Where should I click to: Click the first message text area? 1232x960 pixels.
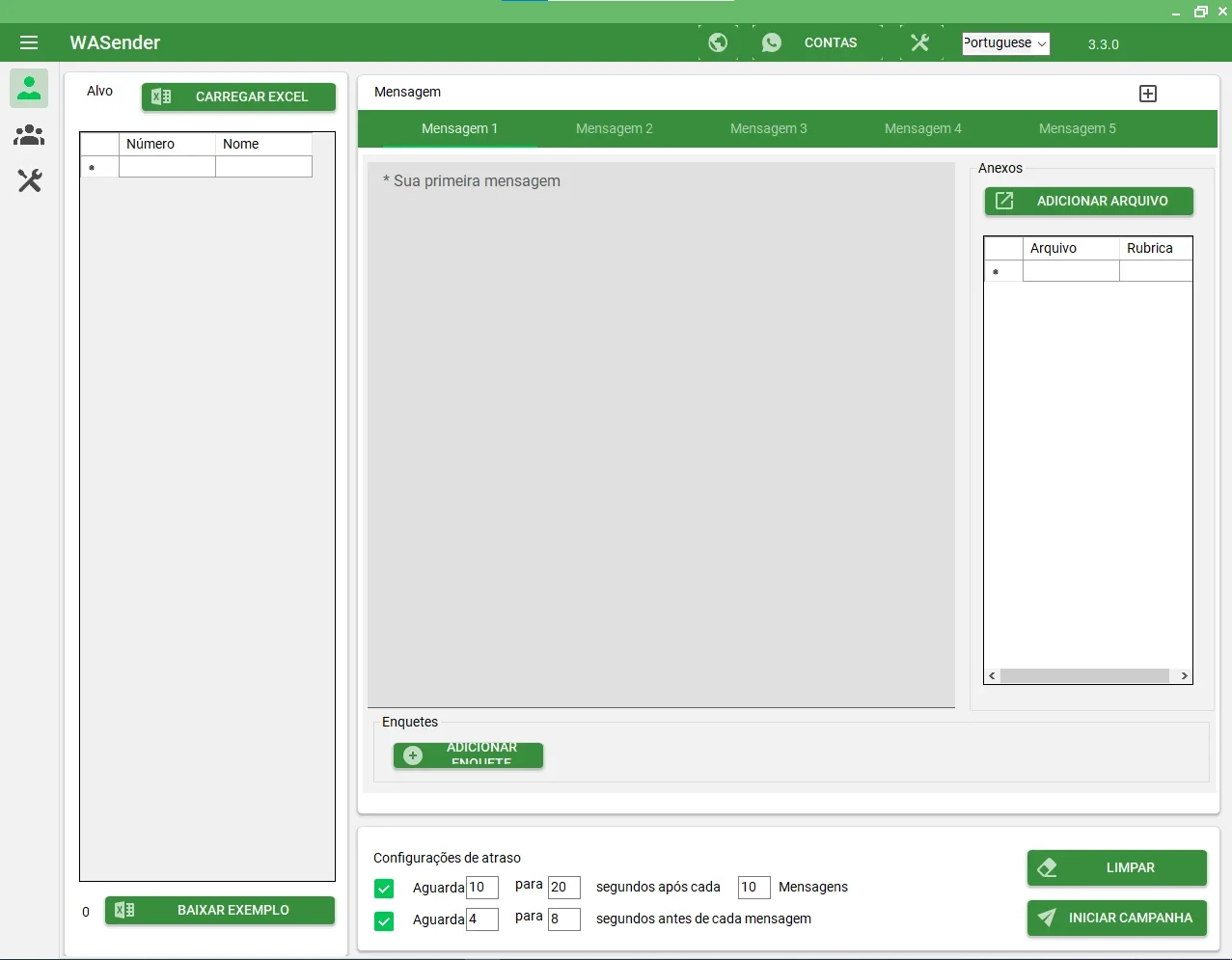point(661,434)
